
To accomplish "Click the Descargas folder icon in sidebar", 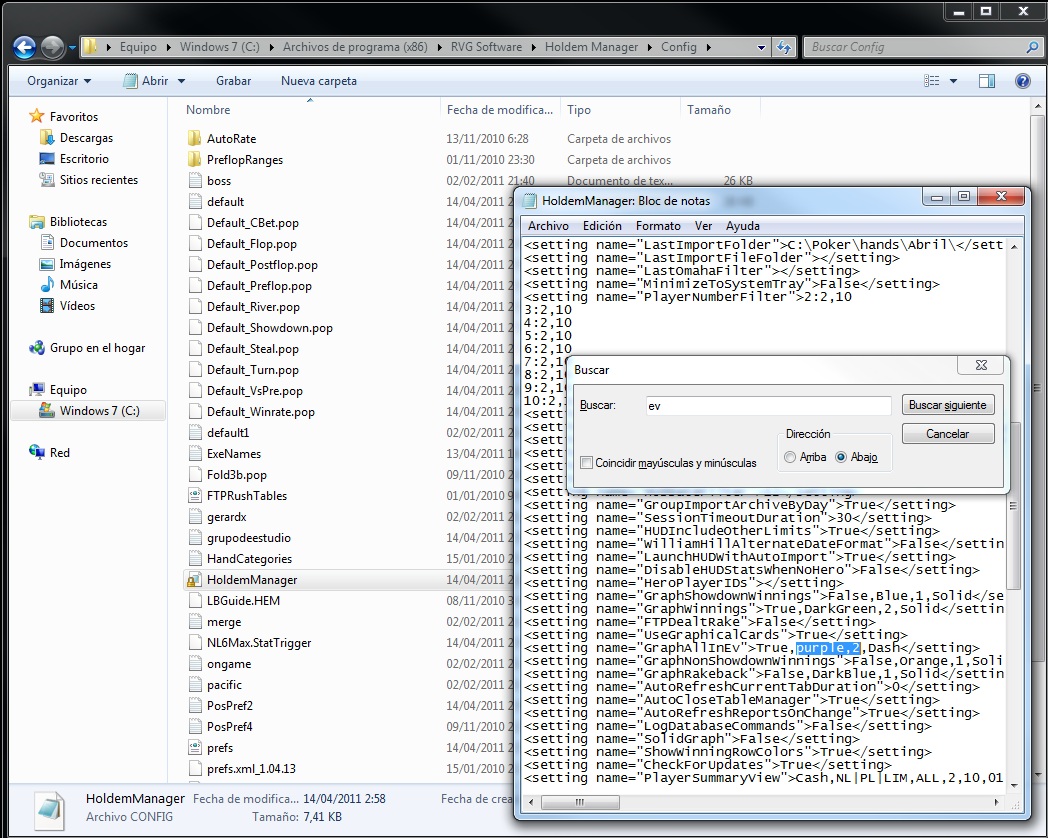I will click(47, 138).
